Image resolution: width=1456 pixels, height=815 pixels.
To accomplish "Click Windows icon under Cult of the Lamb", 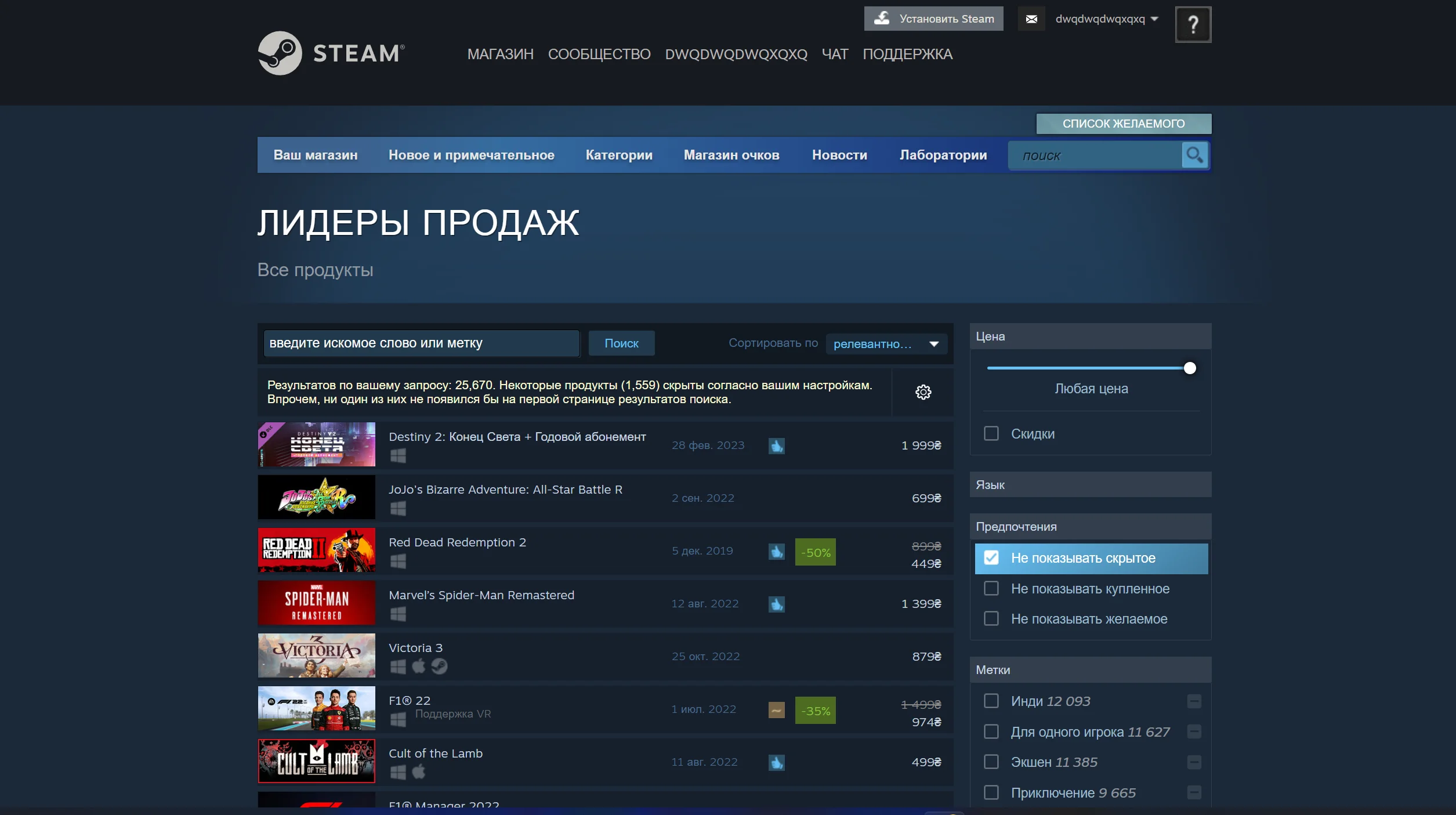I will pyautogui.click(x=398, y=773).
